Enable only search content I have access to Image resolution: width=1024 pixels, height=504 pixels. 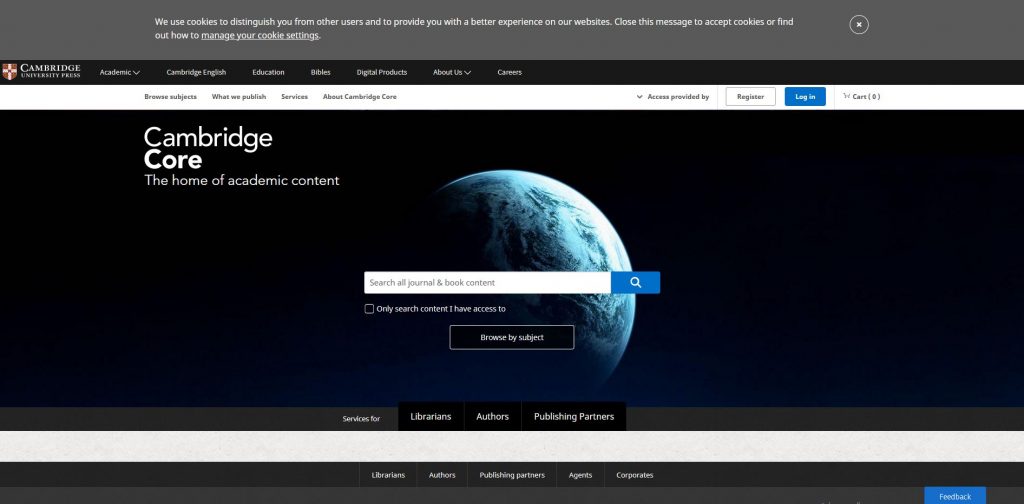point(369,309)
